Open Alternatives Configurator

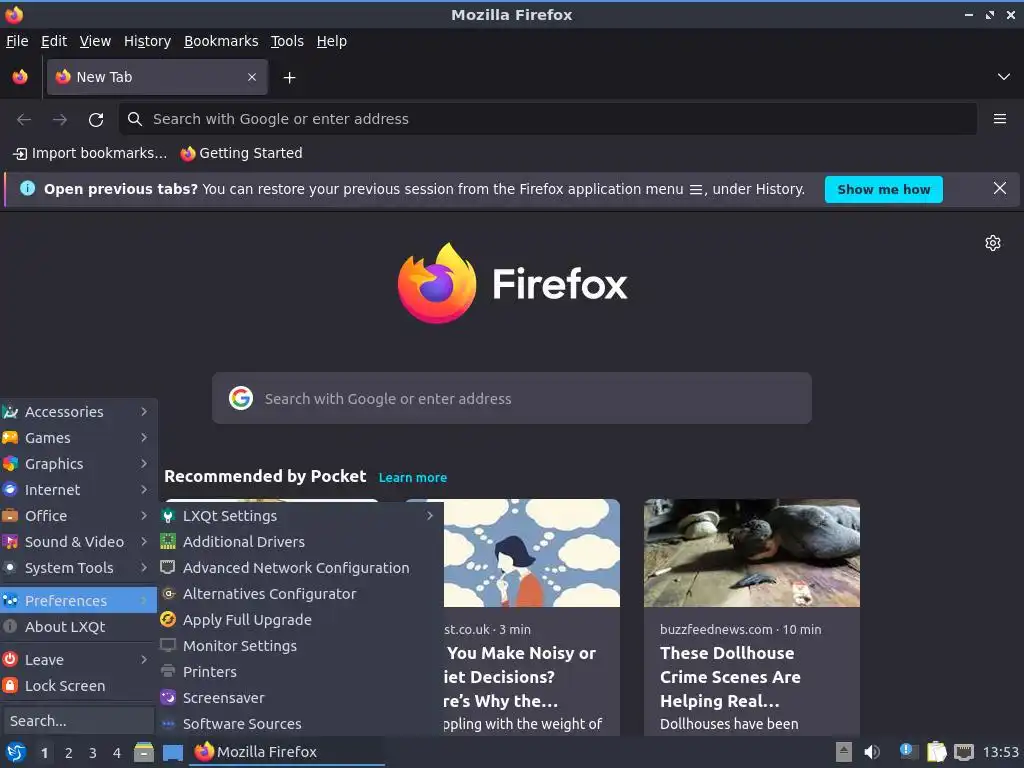(x=300, y=594)
